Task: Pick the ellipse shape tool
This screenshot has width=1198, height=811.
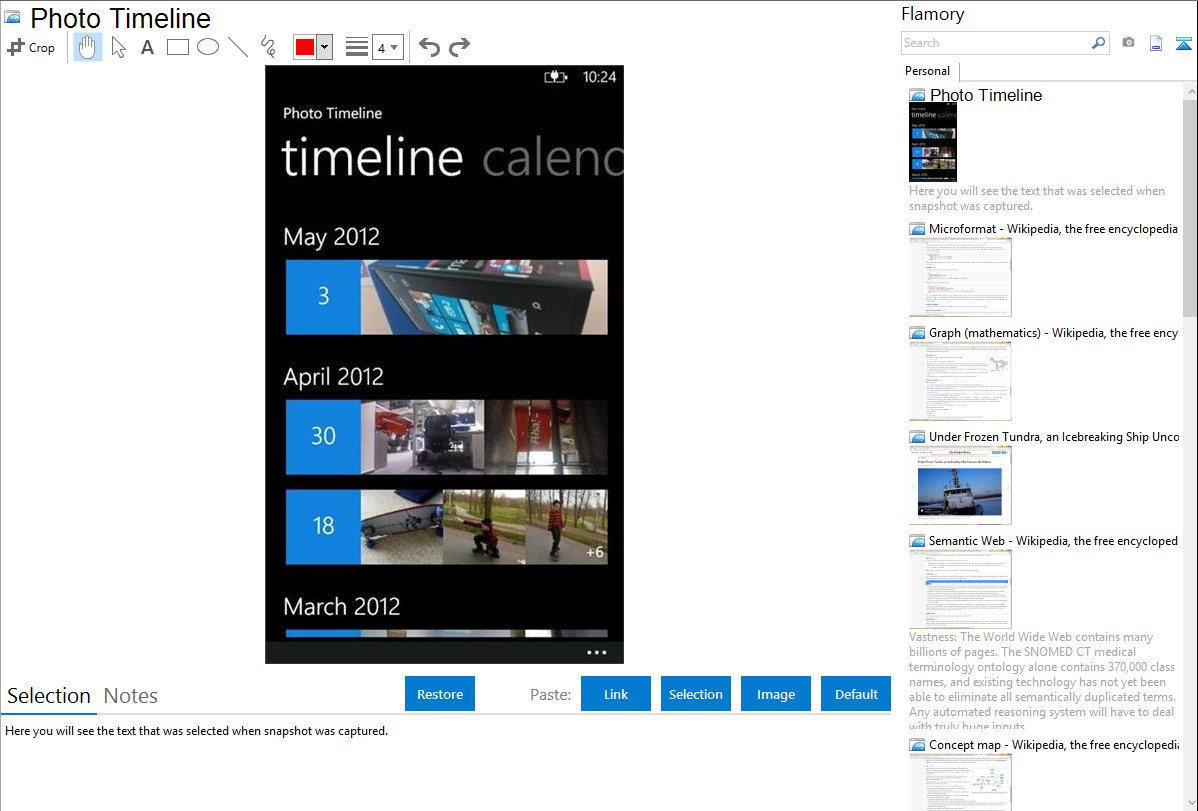Action: click(208, 47)
